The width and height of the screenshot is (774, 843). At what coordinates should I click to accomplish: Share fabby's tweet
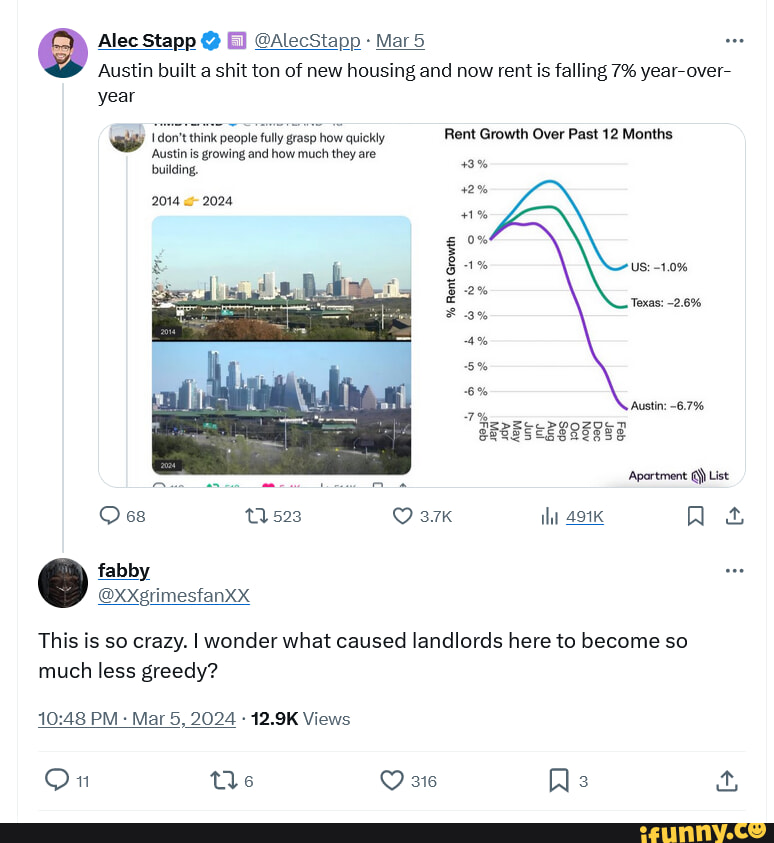point(727,781)
